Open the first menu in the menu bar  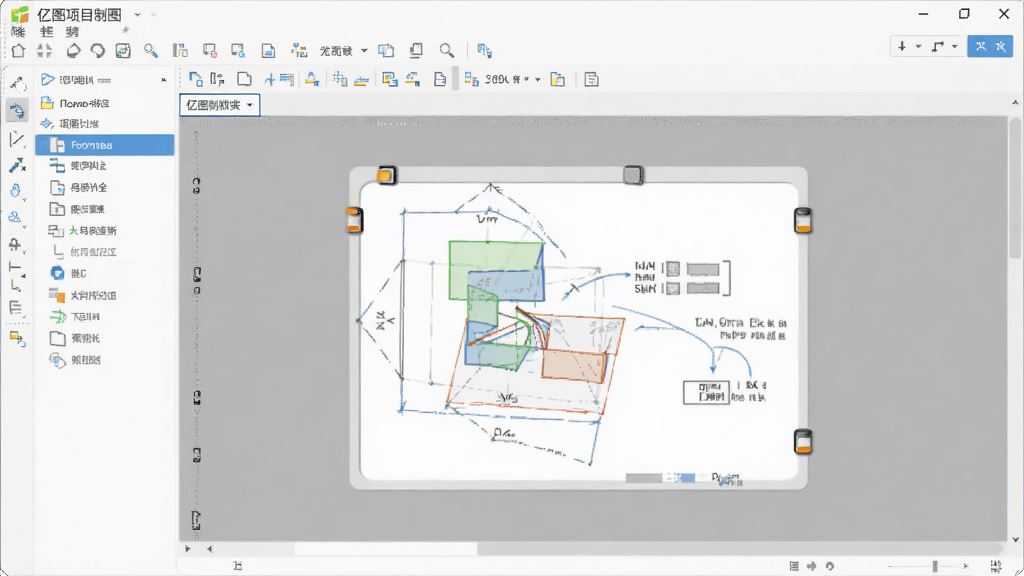tap(18, 31)
